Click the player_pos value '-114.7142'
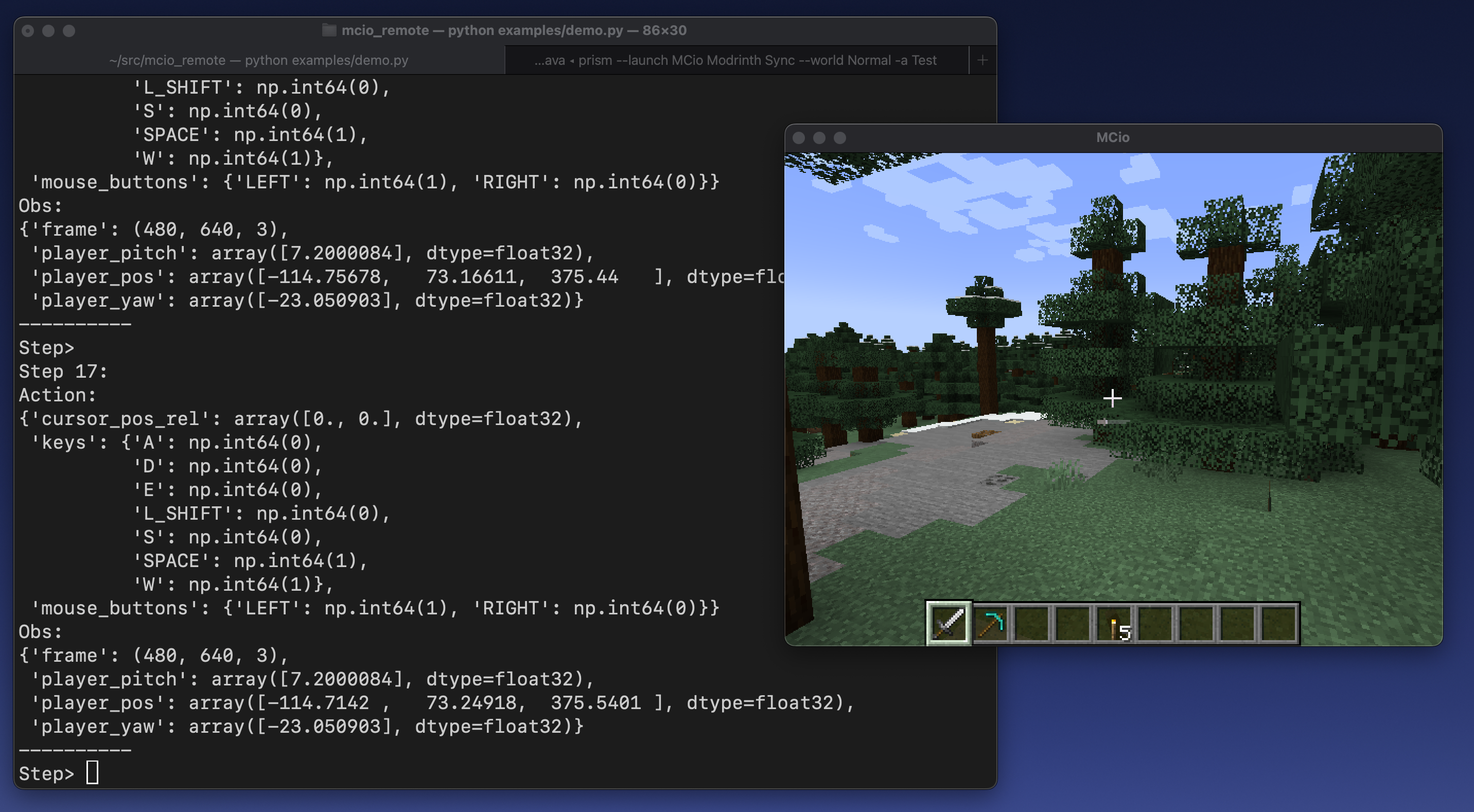1474x812 pixels. point(318,703)
